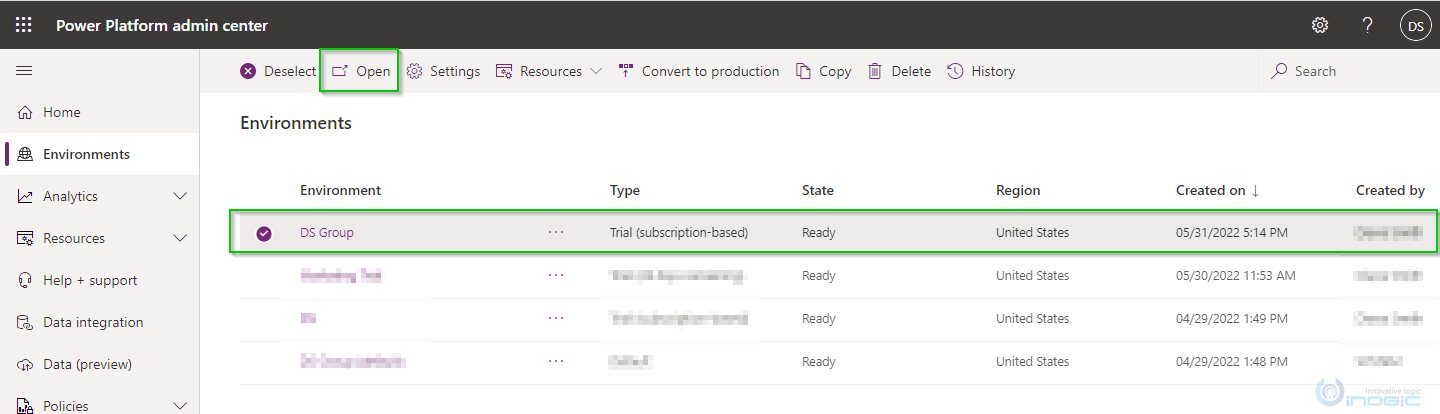This screenshot has height=414, width=1440.
Task: View environment History
Action: tap(981, 71)
